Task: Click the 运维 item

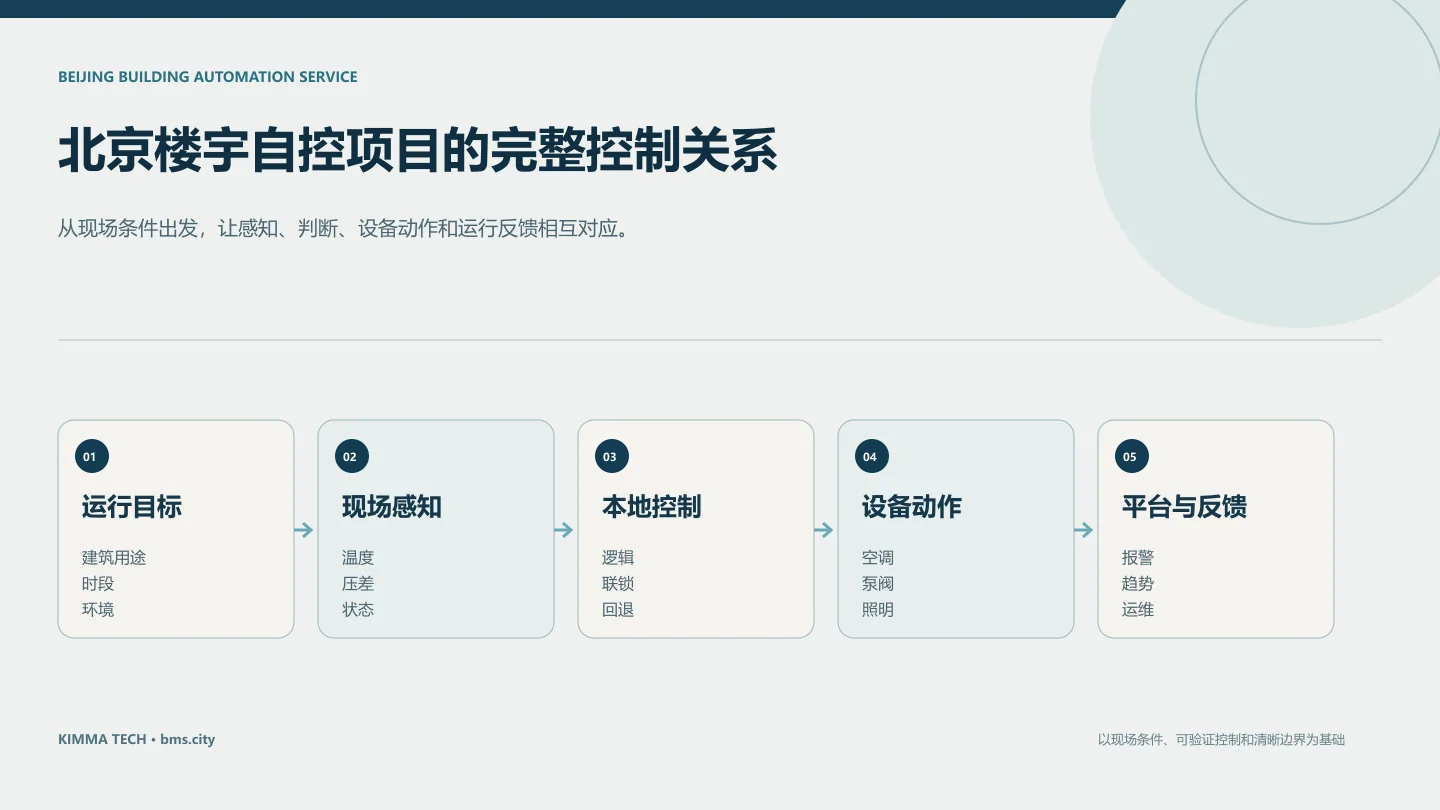Action: [1138, 610]
